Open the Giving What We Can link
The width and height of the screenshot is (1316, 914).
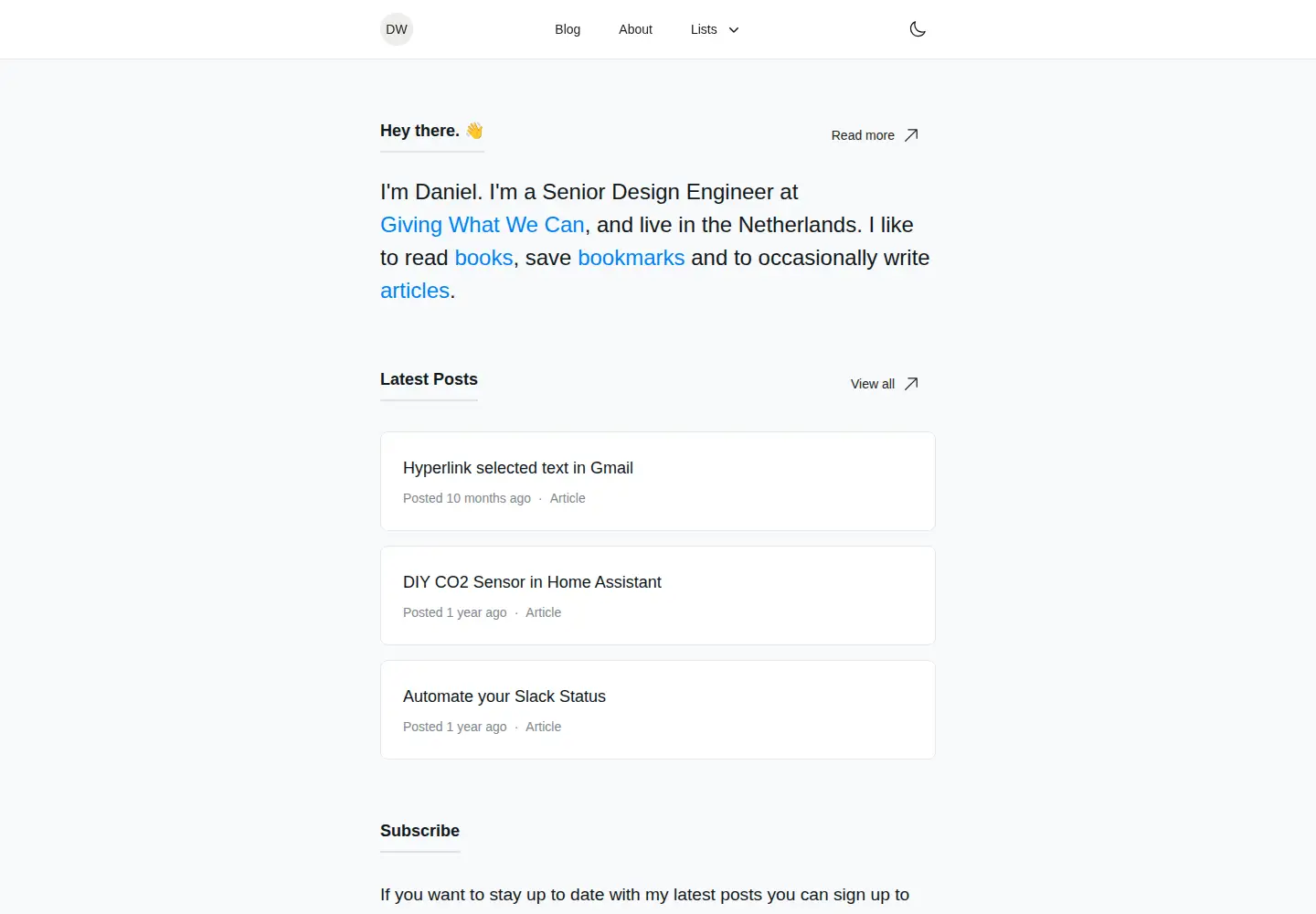coord(483,225)
